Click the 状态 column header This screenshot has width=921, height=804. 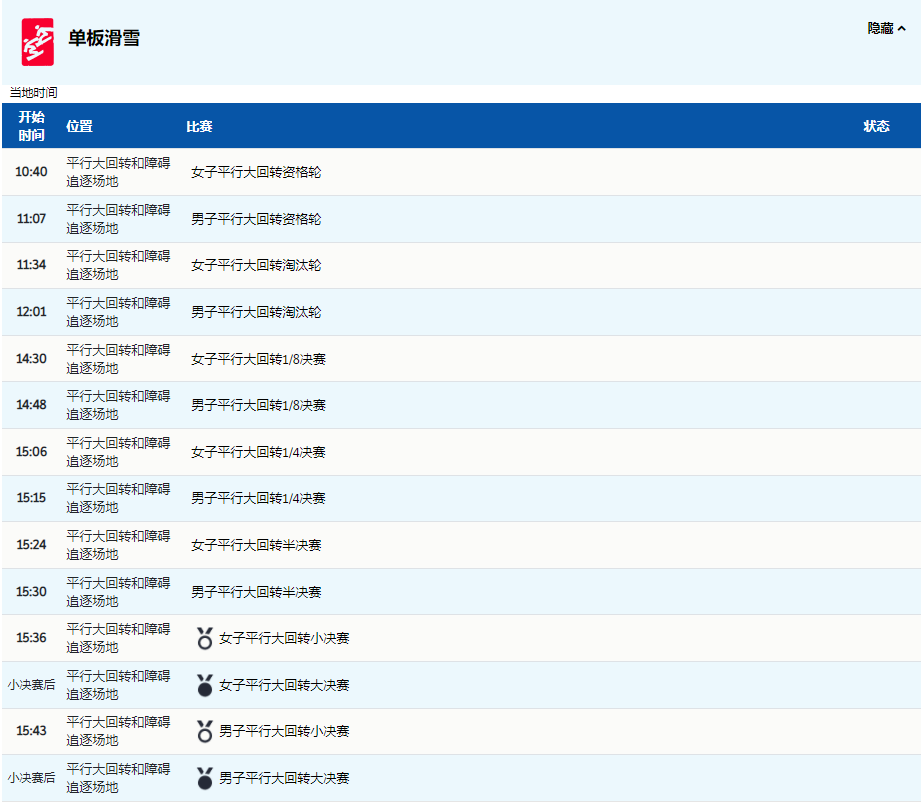tap(876, 126)
